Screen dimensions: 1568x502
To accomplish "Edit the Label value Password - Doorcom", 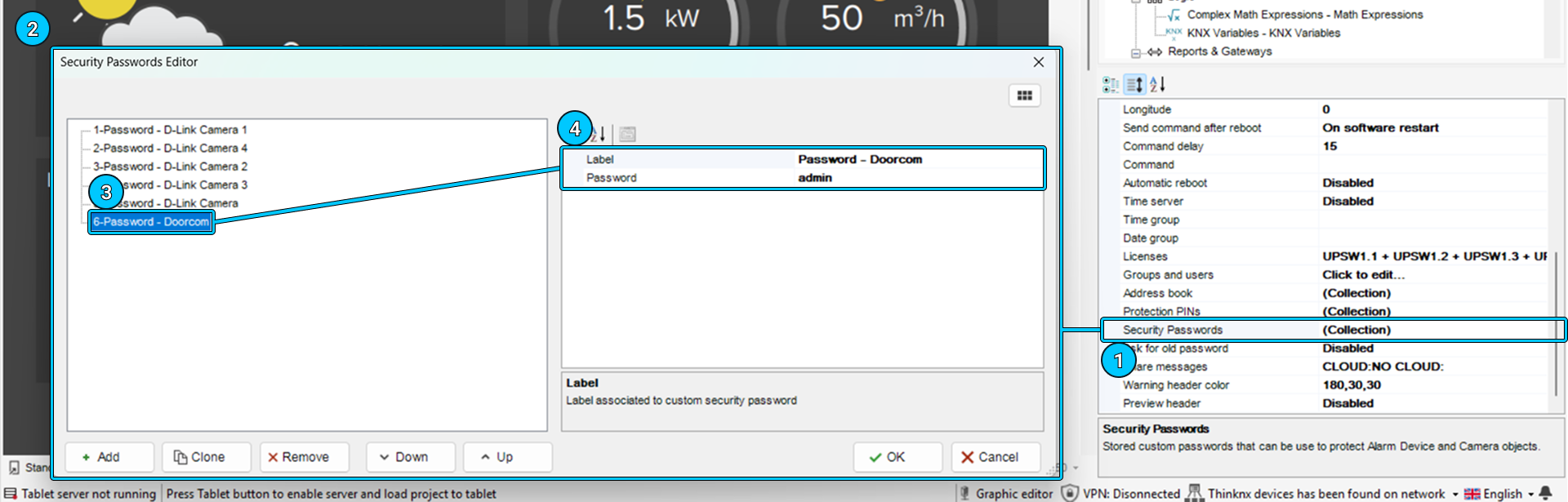I will (x=860, y=159).
